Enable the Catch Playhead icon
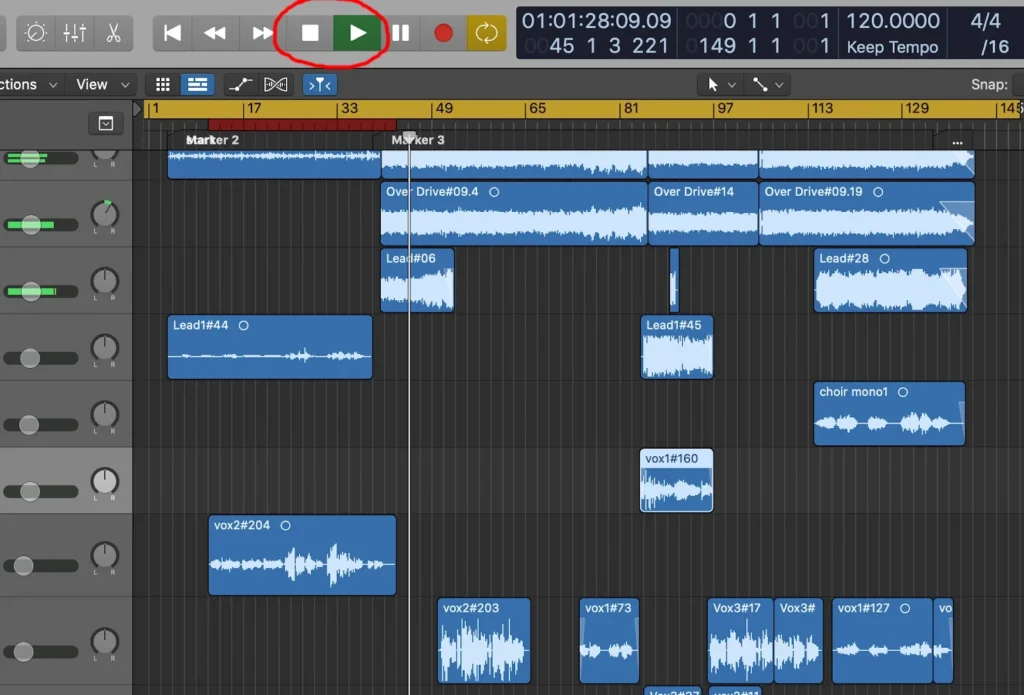Image resolution: width=1024 pixels, height=695 pixels. point(319,84)
